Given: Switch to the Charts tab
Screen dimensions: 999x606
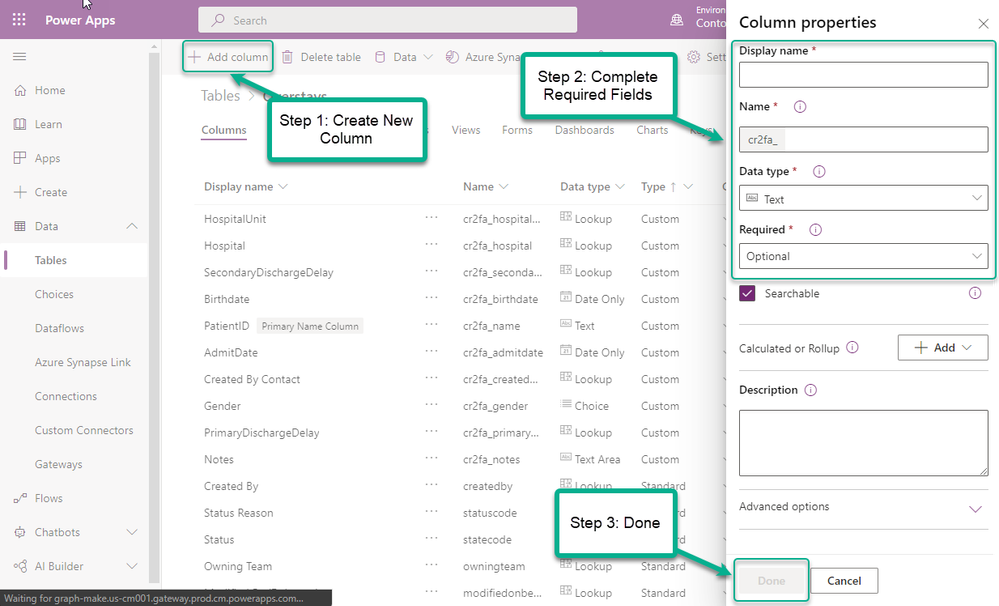Looking at the screenshot, I should (x=652, y=130).
